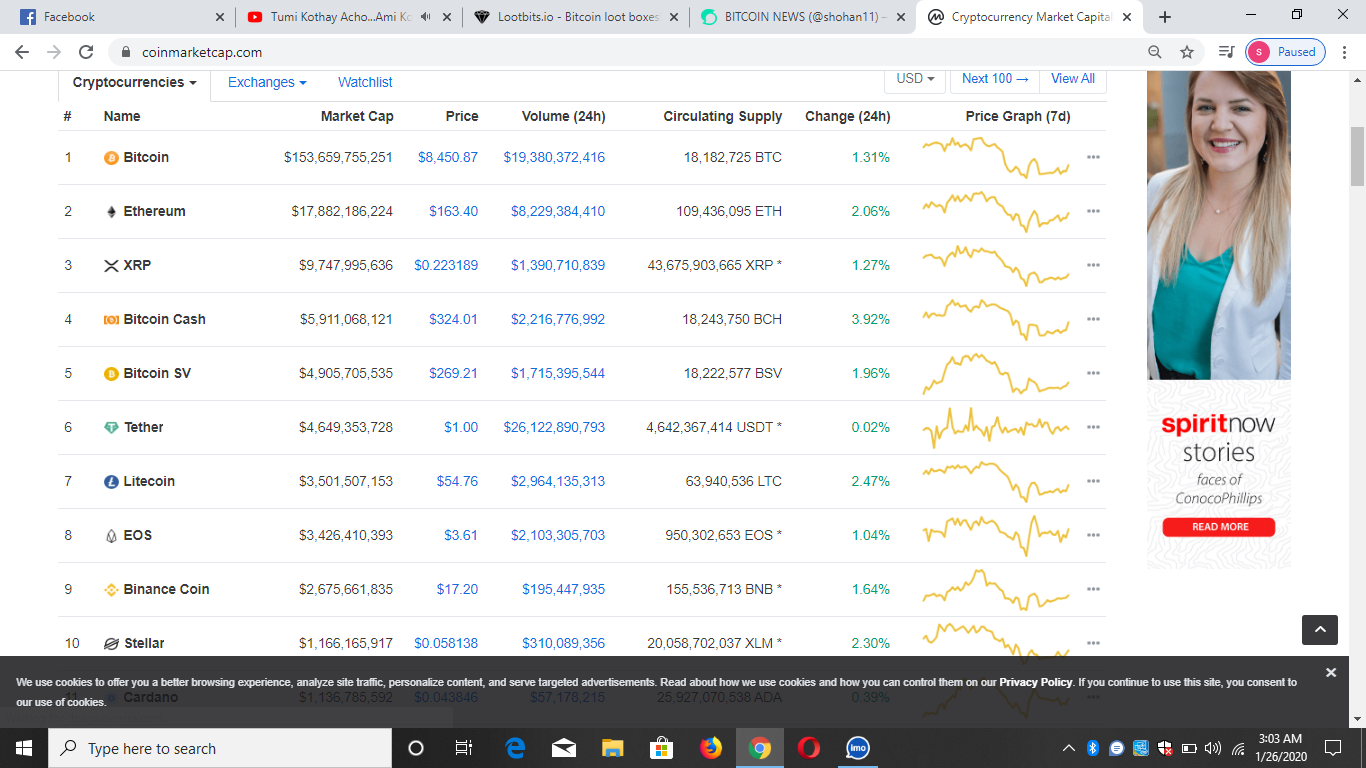The image size is (1366, 768).
Task: Click the scroll-to-top arrow button
Action: coord(1320,630)
